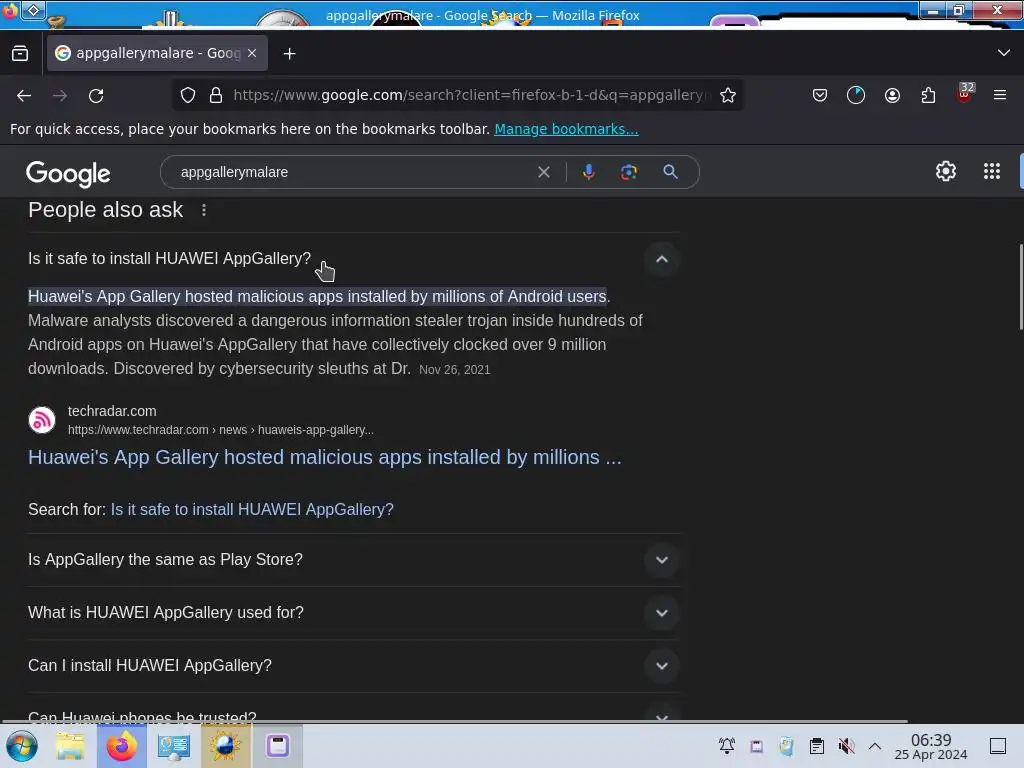Click the Google search input field
Screen dimensions: 1024x768
point(353,172)
